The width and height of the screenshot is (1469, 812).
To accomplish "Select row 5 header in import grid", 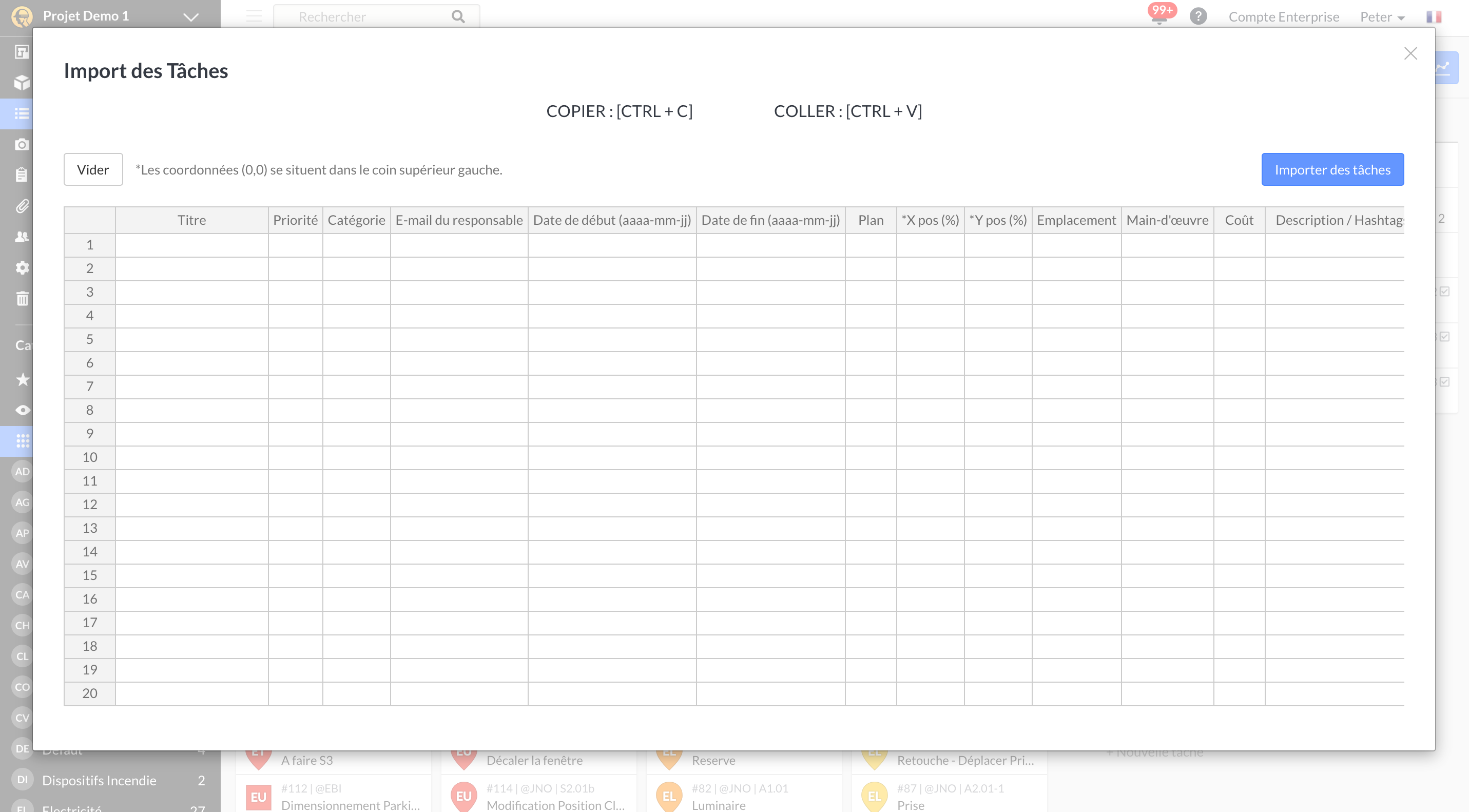I will tap(89, 339).
